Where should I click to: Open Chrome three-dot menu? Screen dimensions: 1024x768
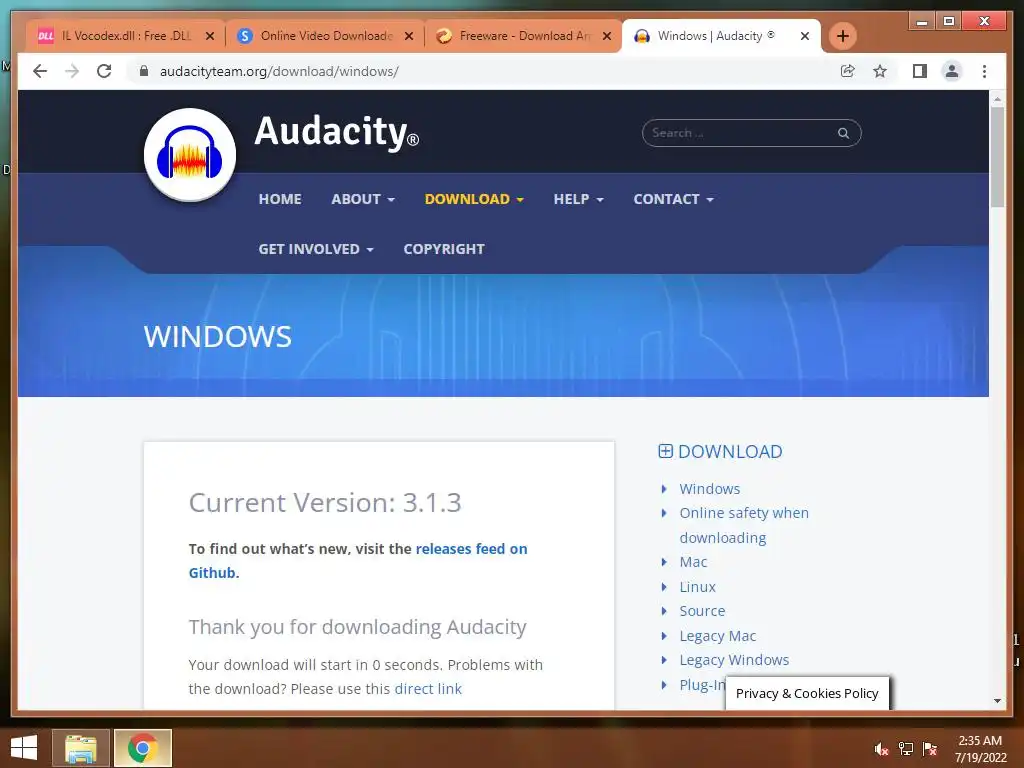coord(985,71)
